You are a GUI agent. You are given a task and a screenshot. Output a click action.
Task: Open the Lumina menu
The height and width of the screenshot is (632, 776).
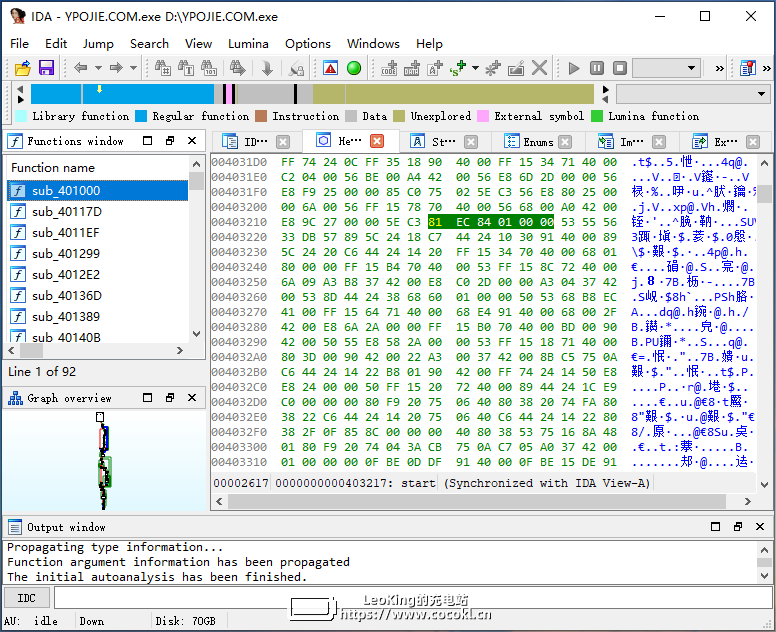tap(248, 44)
